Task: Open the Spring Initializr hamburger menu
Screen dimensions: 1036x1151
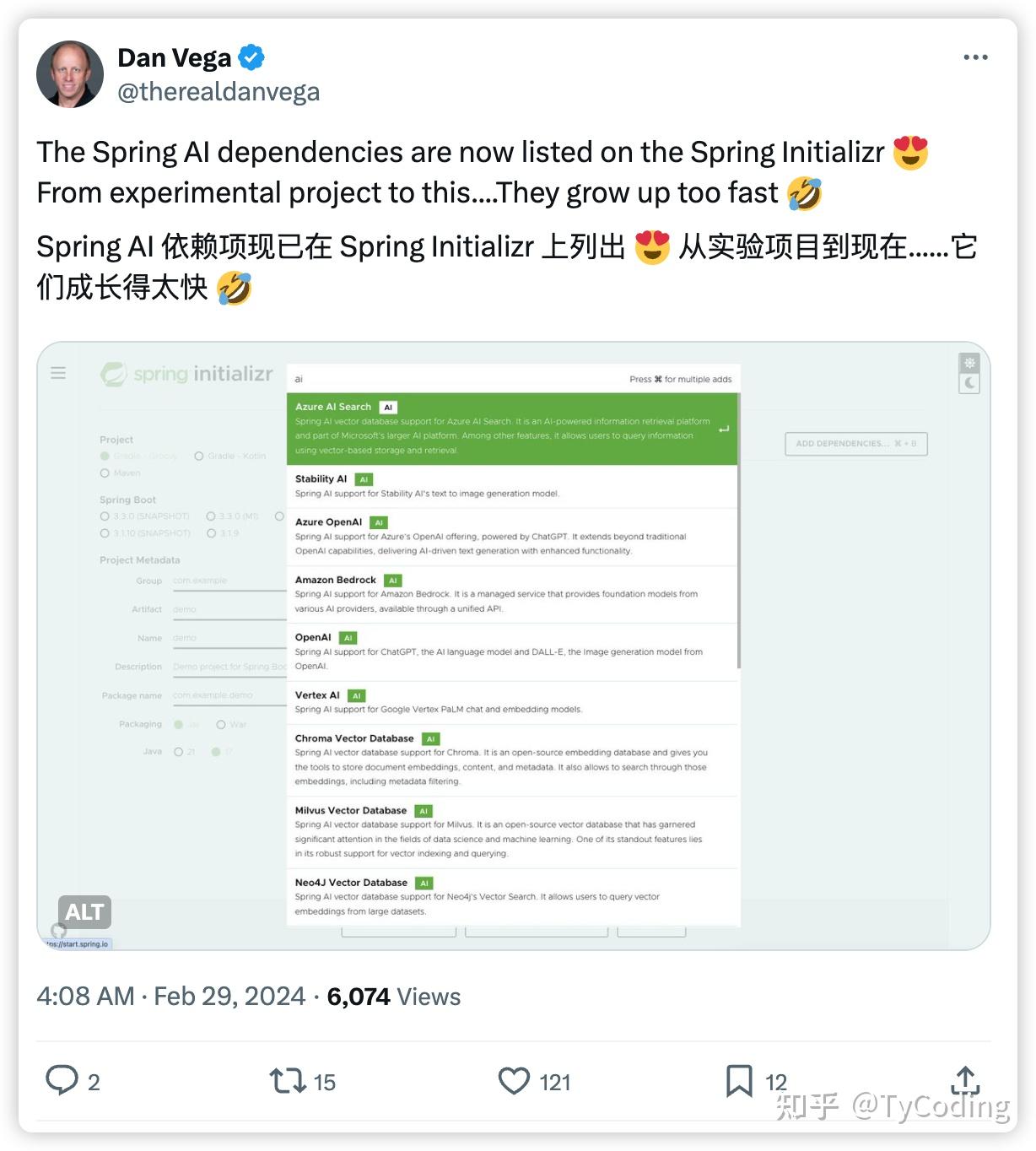Action: [x=58, y=373]
